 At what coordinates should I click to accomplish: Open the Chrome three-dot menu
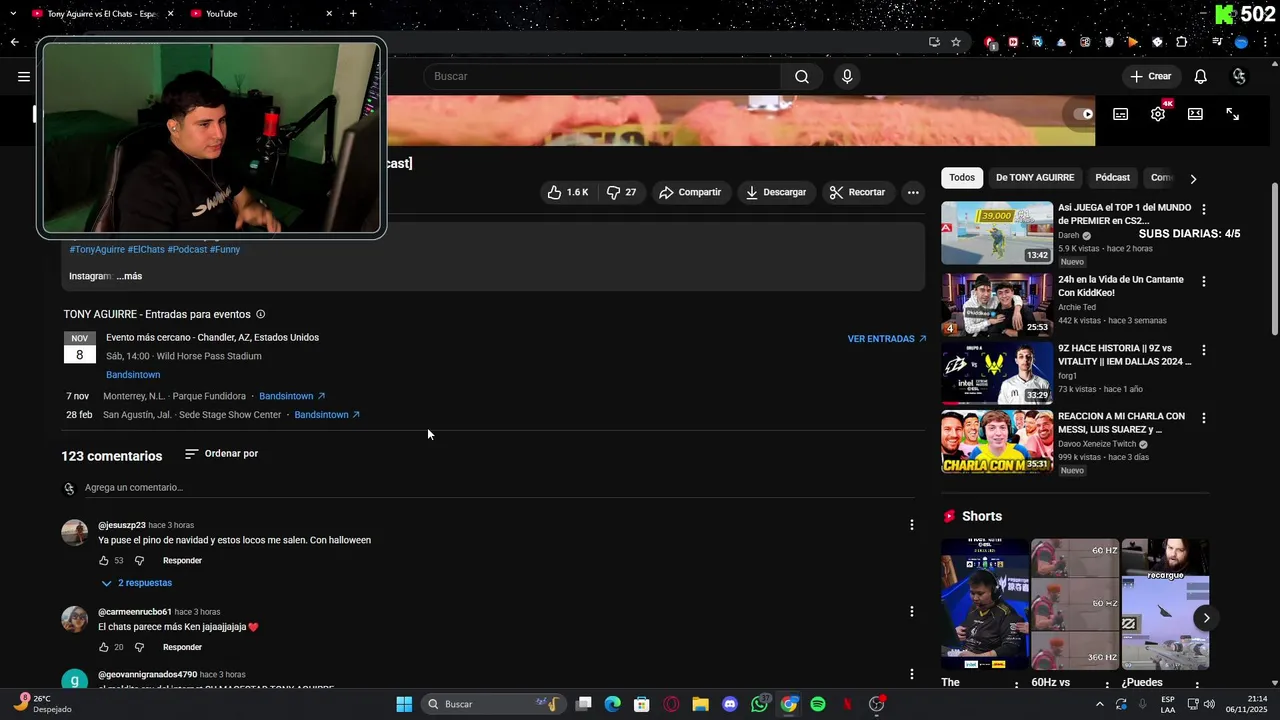pyautogui.click(x=1265, y=42)
